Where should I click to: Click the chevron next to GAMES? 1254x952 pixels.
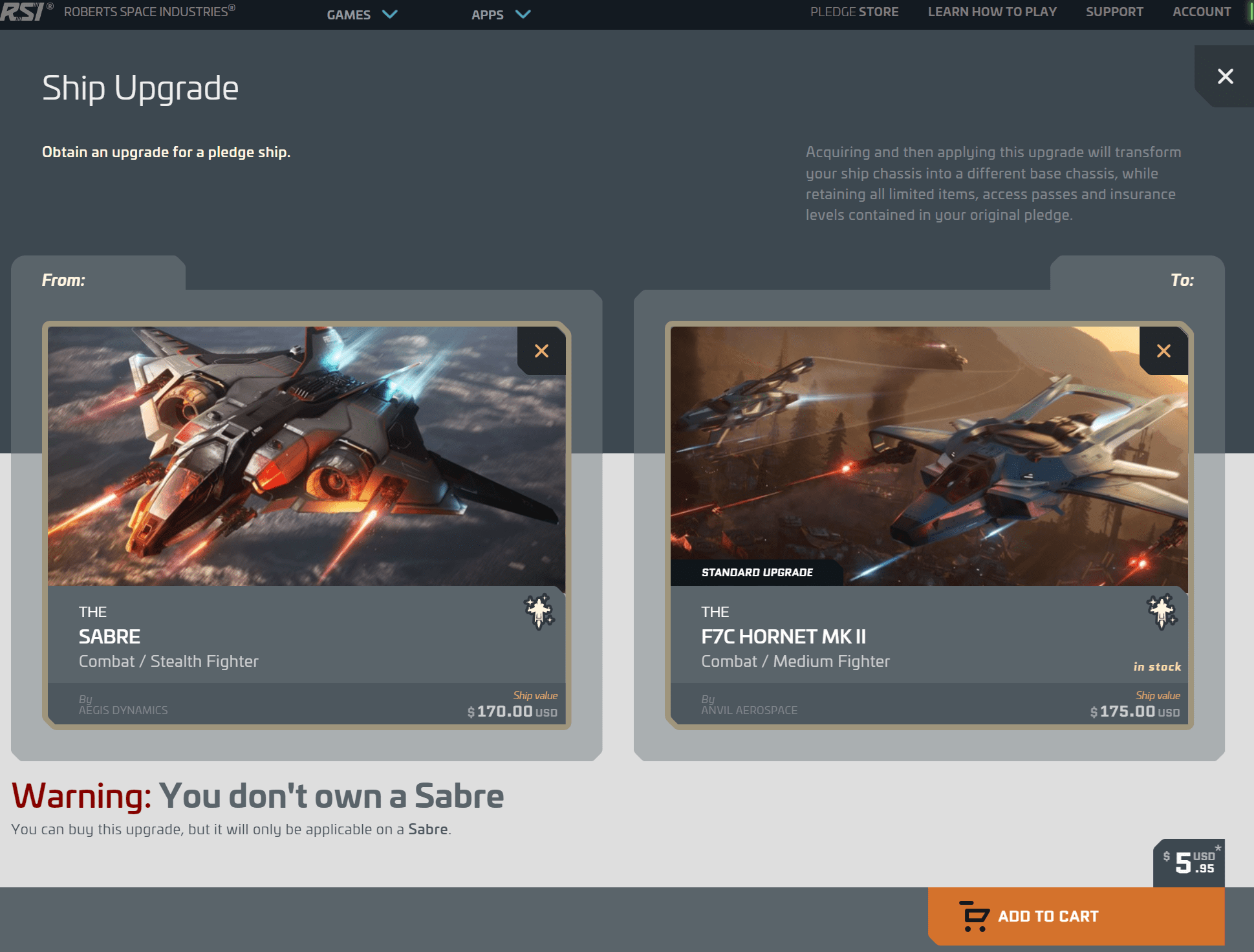[389, 14]
